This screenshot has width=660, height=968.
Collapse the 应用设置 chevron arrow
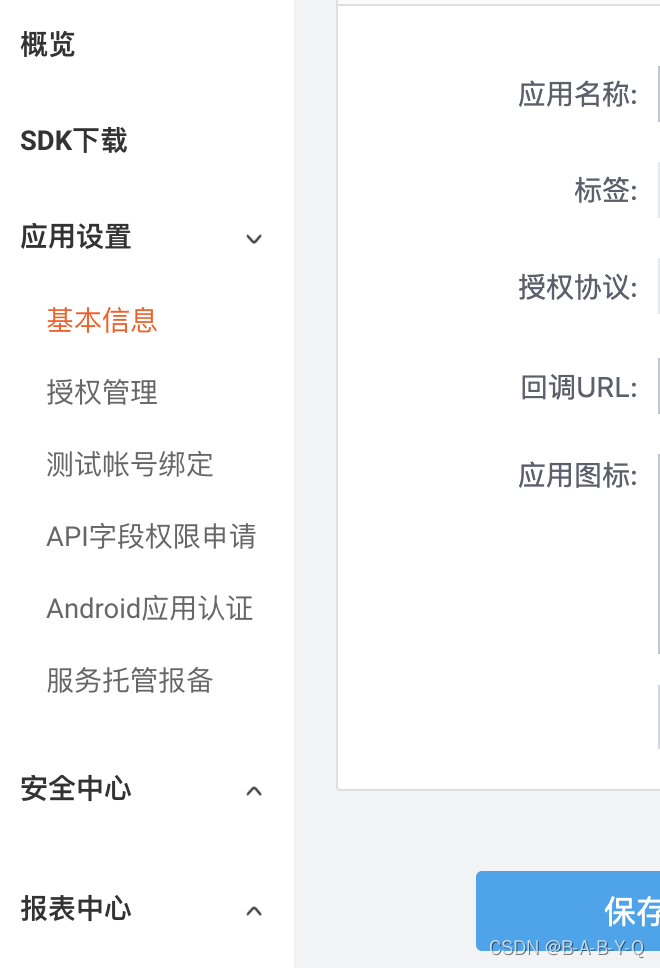click(254, 239)
